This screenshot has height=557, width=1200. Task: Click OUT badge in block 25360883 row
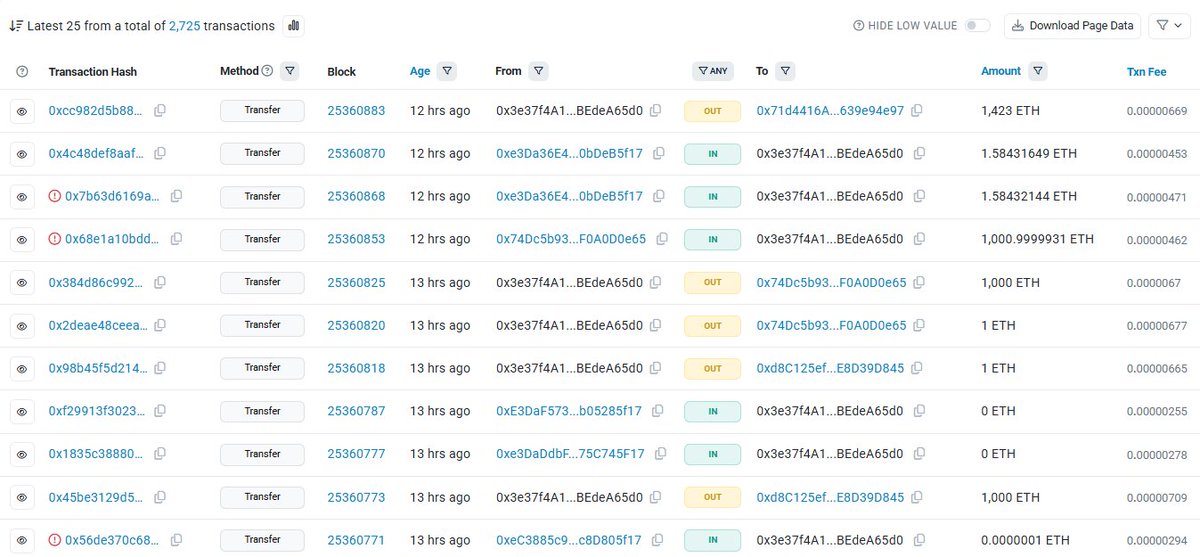point(712,110)
